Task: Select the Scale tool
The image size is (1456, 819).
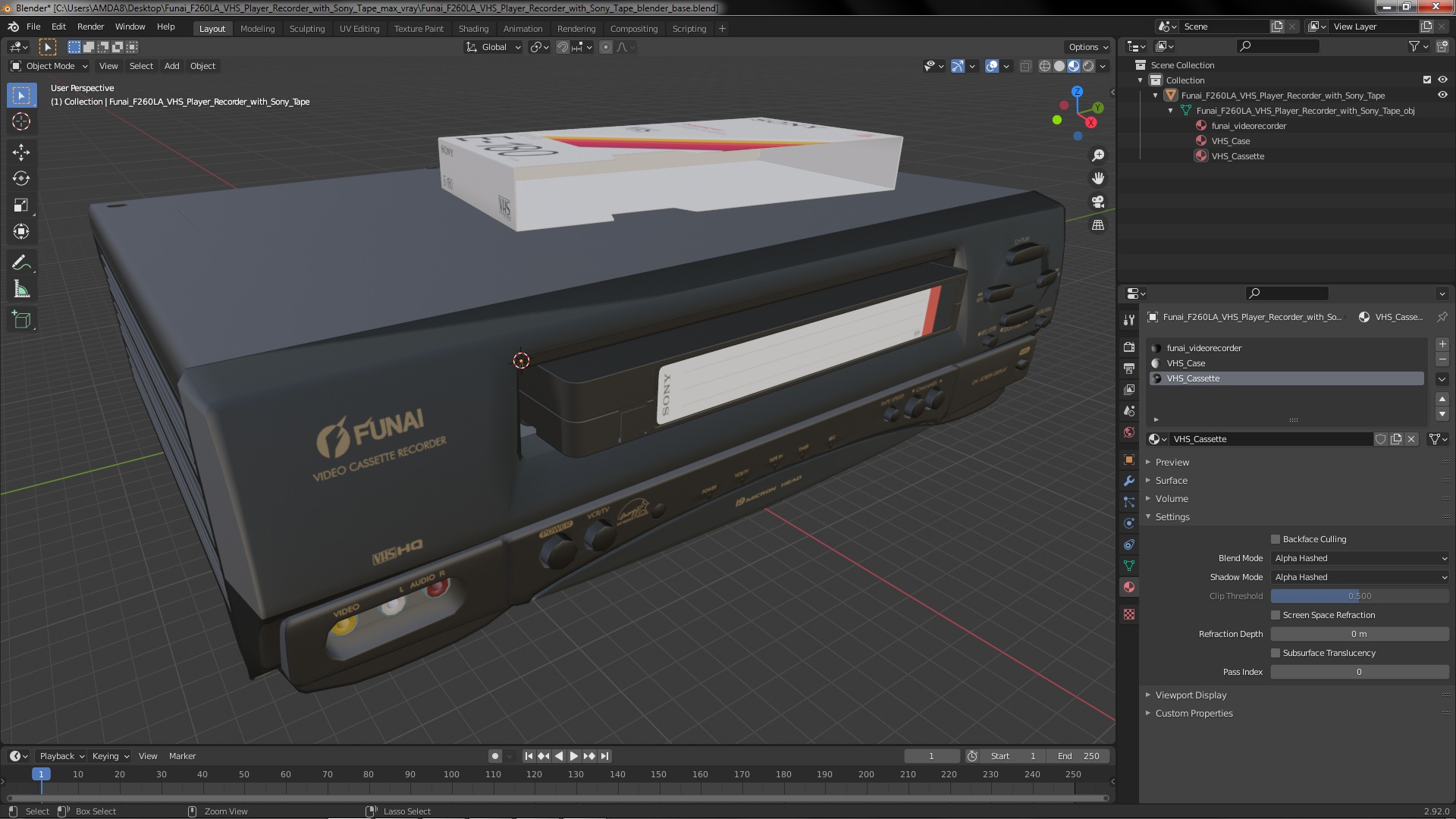Action: tap(21, 206)
